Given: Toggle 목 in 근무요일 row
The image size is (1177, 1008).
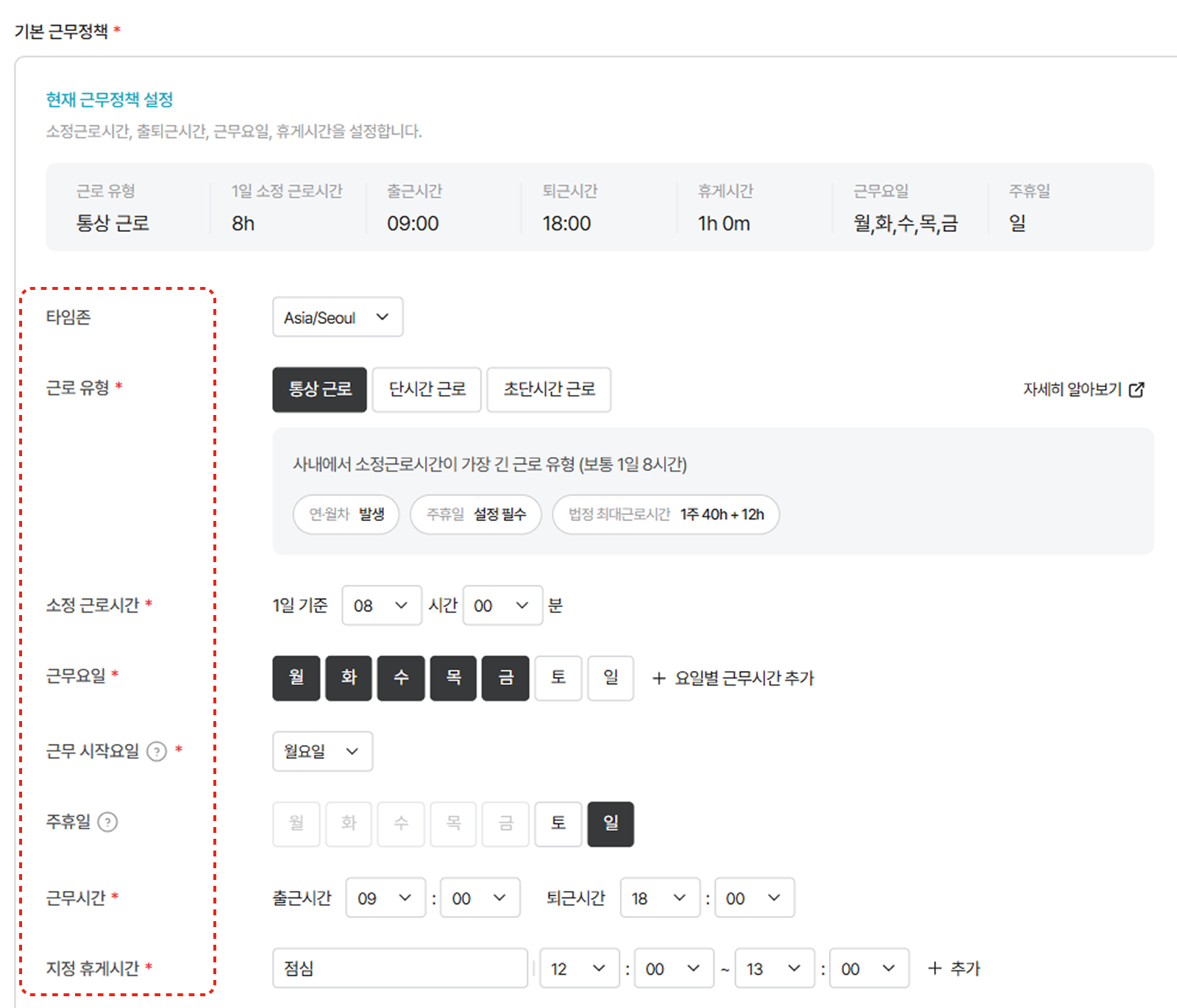Looking at the screenshot, I should click(453, 678).
